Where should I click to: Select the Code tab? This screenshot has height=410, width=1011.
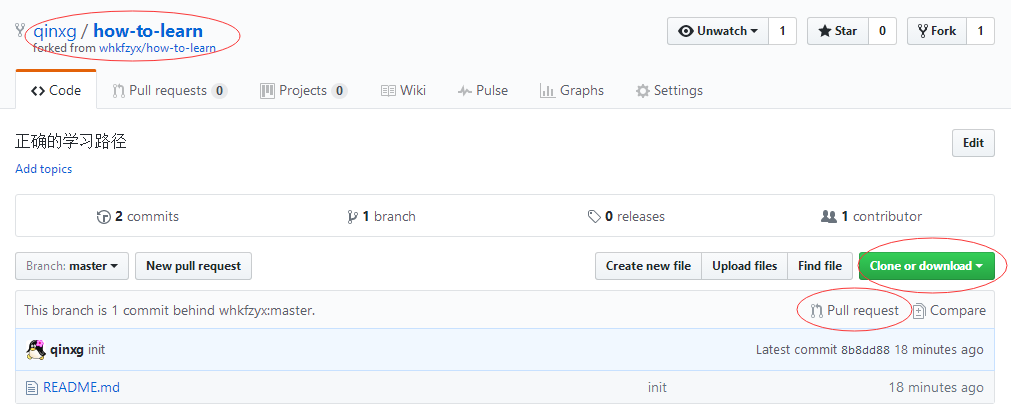[x=56, y=90]
